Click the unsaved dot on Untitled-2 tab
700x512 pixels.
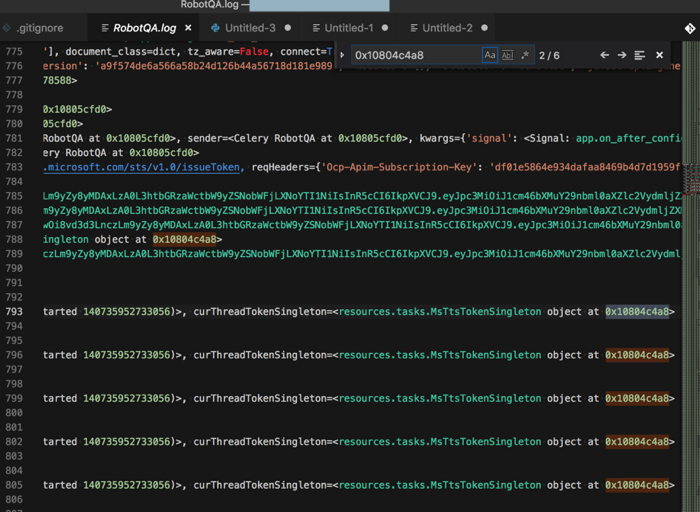click(484, 28)
